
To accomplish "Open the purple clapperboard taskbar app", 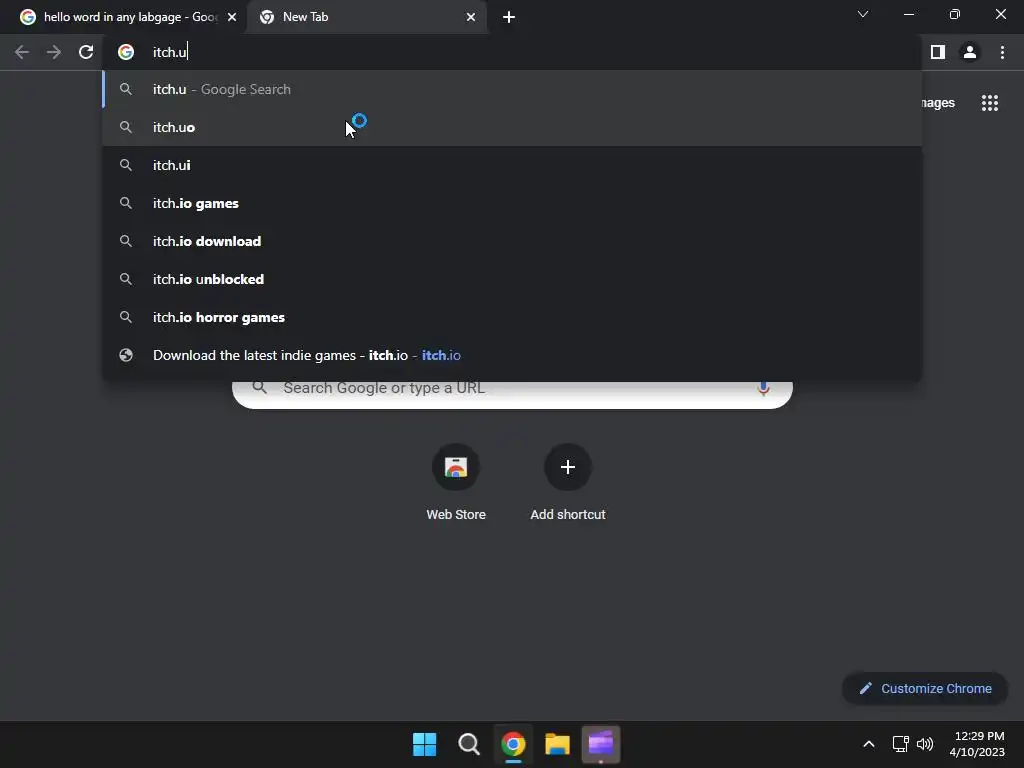I will 601,744.
